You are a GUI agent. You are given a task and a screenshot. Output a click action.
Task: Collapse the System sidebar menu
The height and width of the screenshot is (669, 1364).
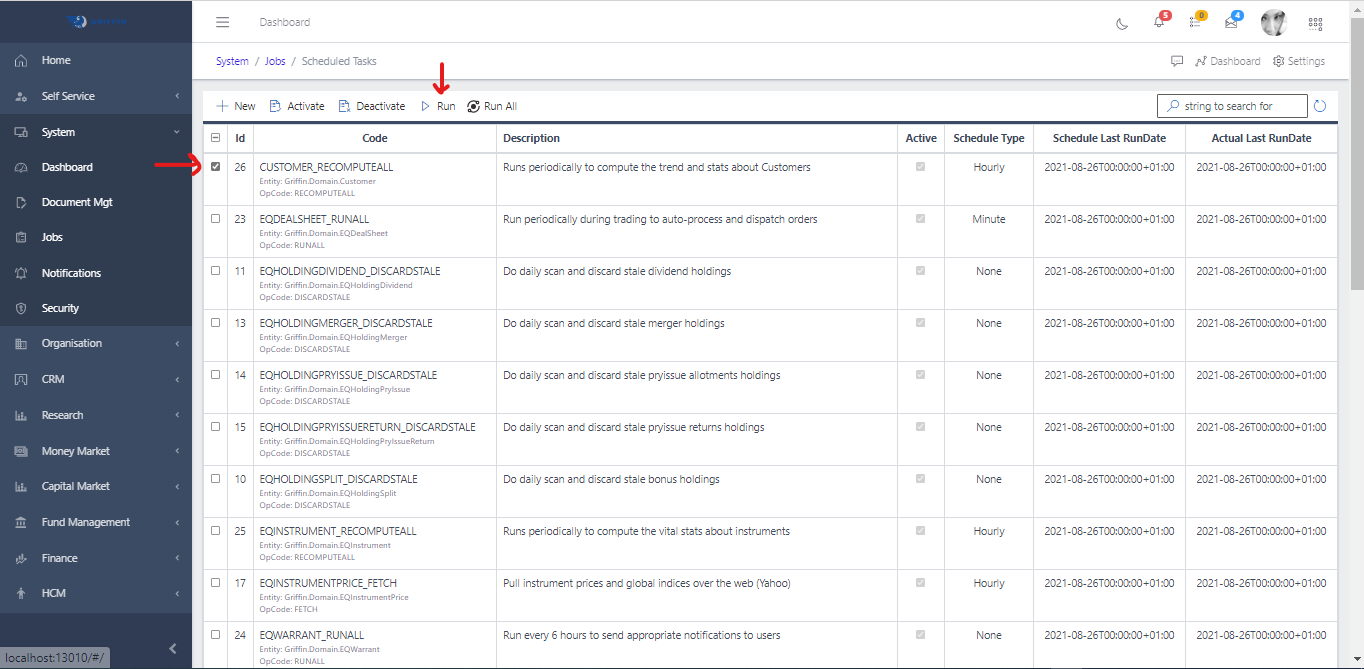click(96, 132)
